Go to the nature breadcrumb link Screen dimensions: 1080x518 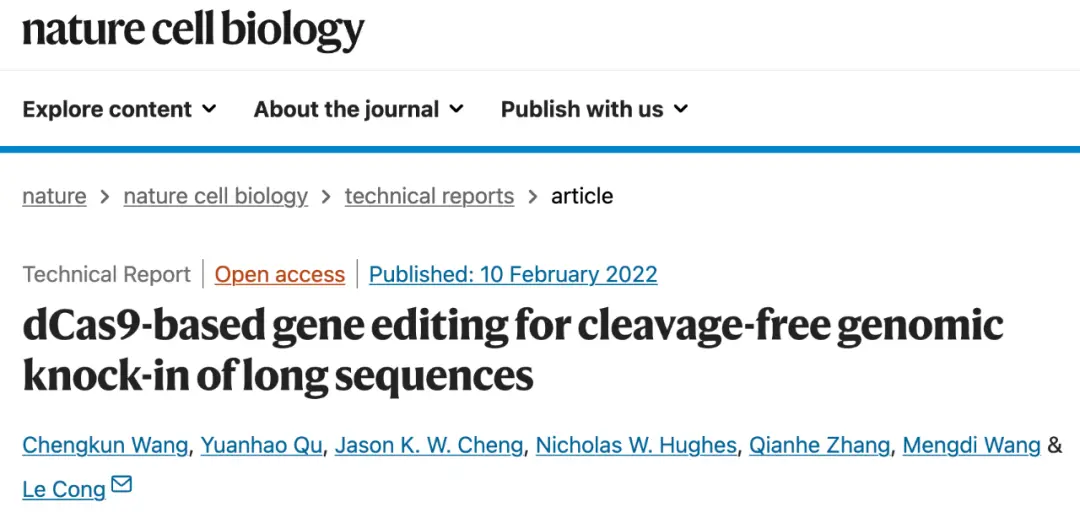(x=54, y=196)
